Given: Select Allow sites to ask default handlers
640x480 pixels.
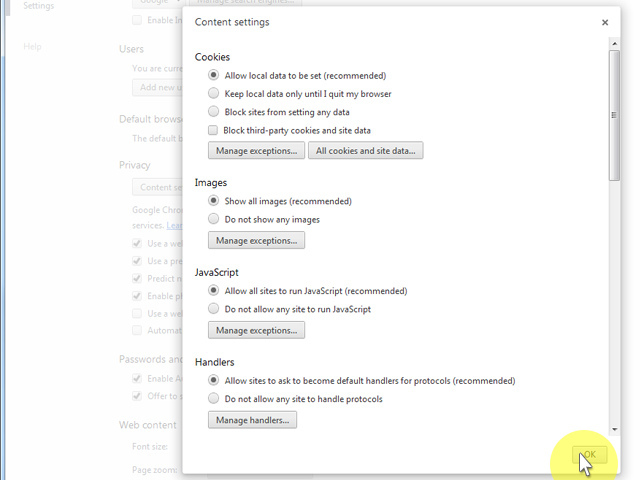Looking at the screenshot, I should (x=214, y=381).
